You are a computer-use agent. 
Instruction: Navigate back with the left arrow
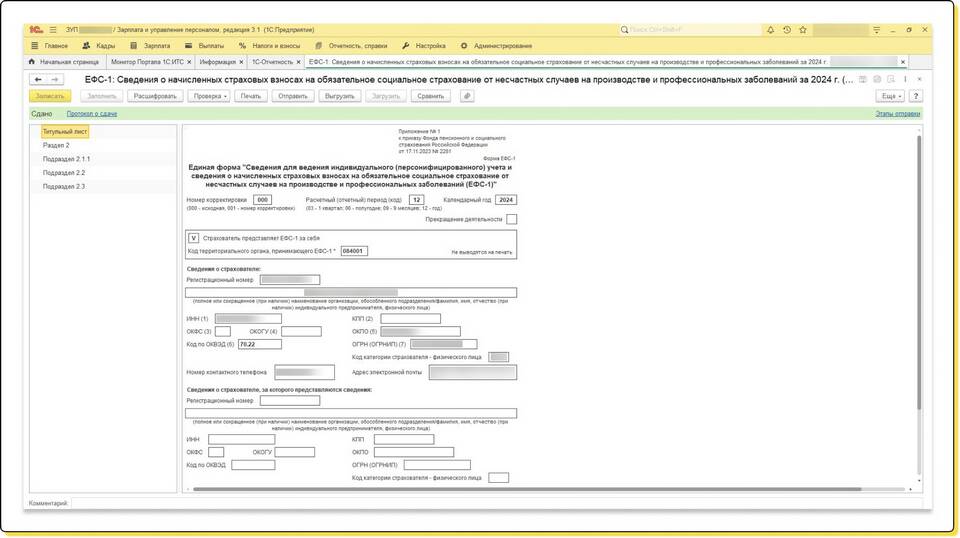pyautogui.click(x=38, y=79)
